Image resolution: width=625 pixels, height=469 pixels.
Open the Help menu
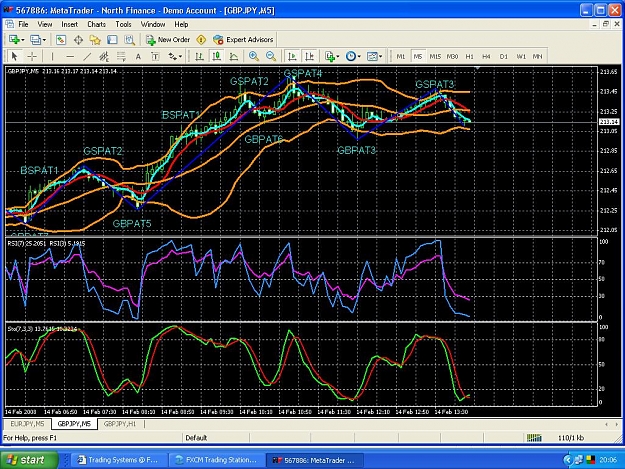[x=181, y=24]
